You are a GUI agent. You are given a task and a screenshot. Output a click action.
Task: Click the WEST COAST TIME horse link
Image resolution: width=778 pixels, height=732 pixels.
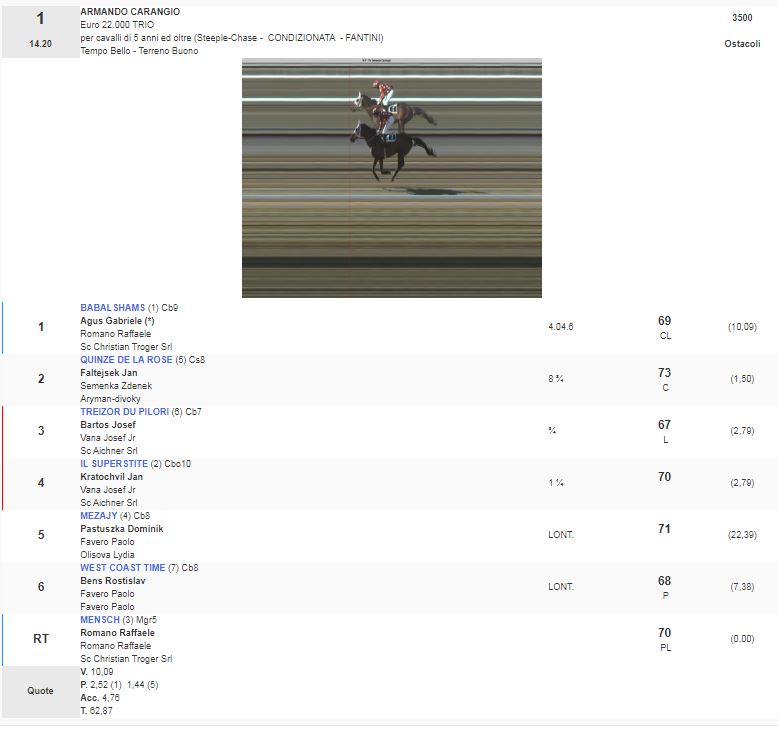pyautogui.click(x=123, y=568)
